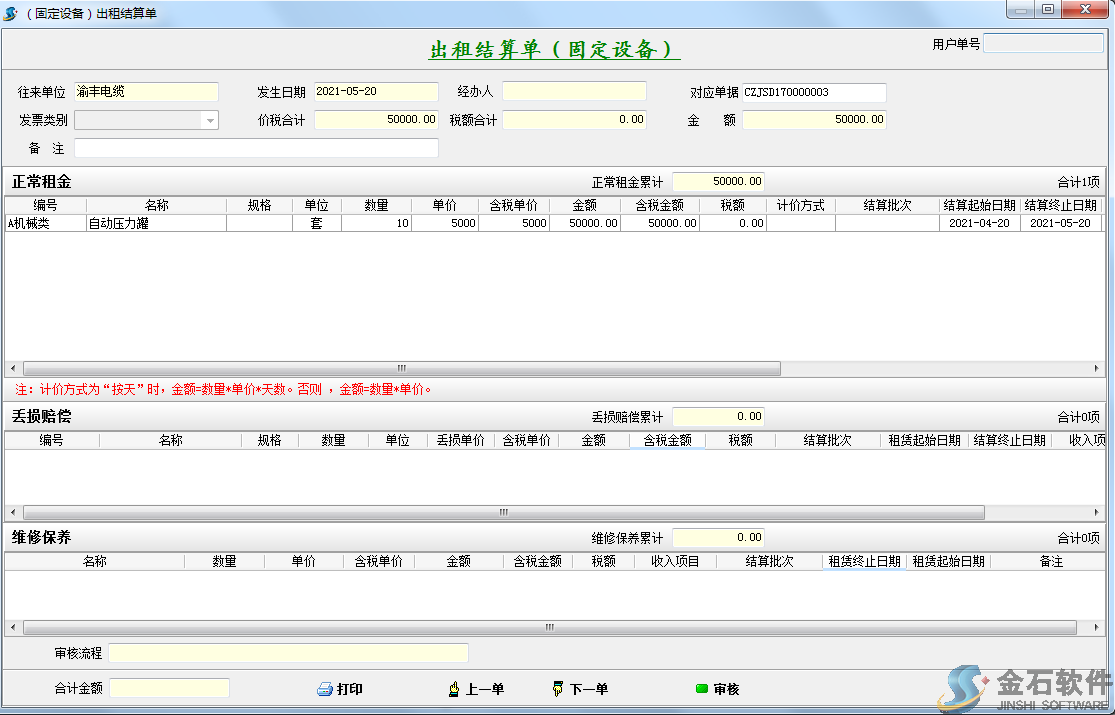Click the 审核流程 field

click(x=288, y=653)
